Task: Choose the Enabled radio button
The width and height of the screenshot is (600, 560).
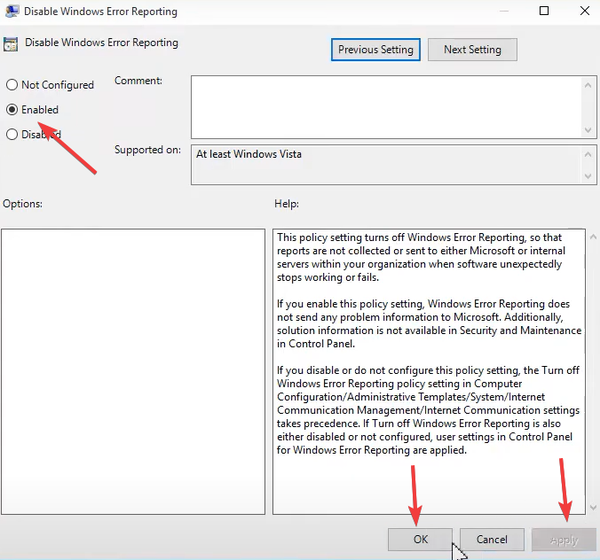Action: [12, 110]
